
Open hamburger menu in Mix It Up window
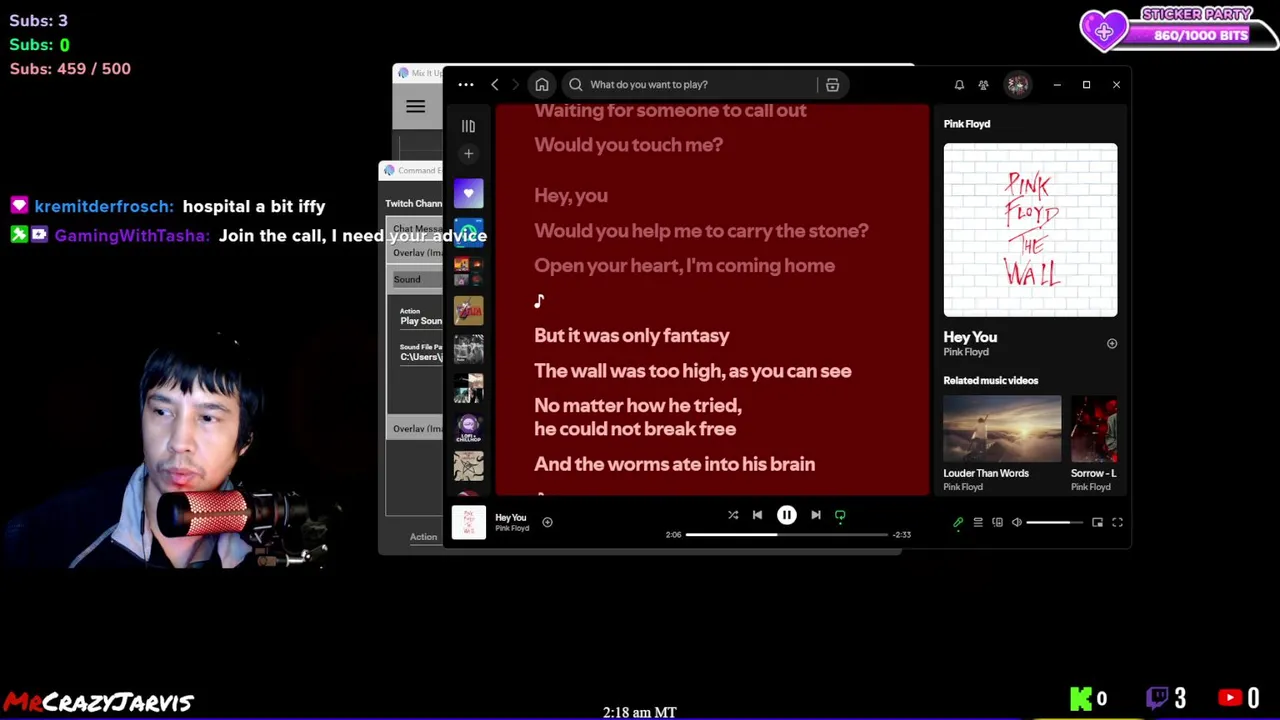pyautogui.click(x=415, y=106)
